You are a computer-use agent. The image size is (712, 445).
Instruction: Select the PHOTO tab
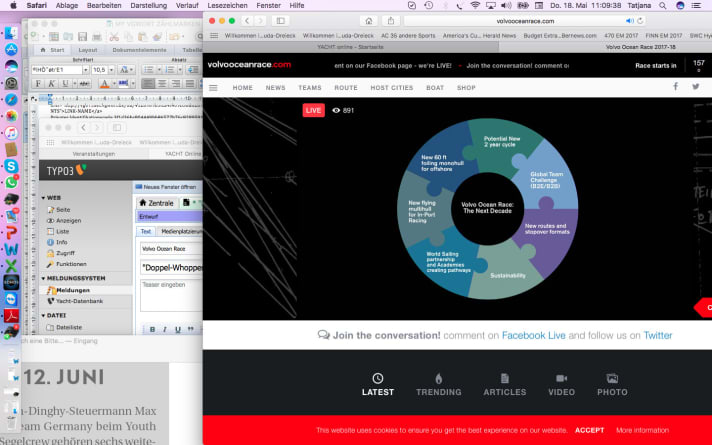point(612,385)
